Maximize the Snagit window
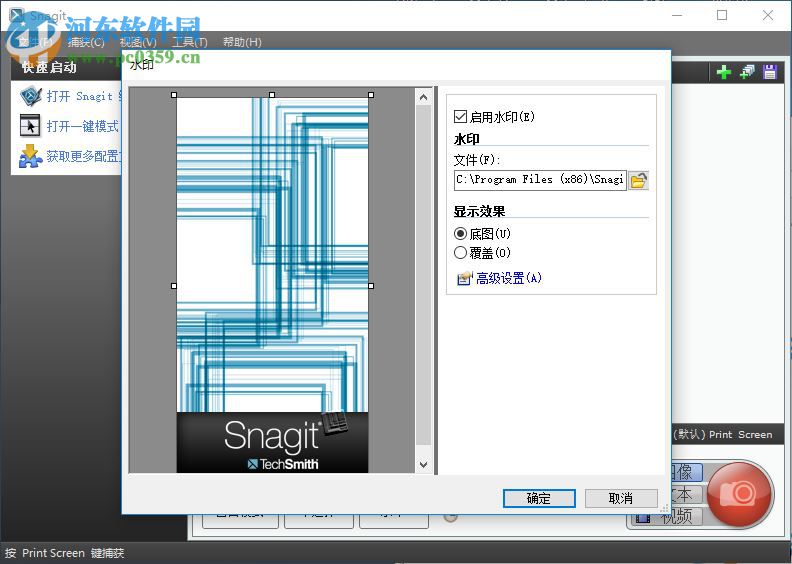Image resolution: width=792 pixels, height=564 pixels. click(722, 15)
